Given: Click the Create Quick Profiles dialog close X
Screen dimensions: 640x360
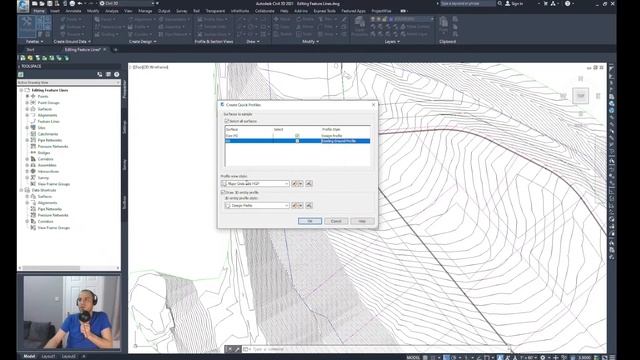Looking at the screenshot, I should (x=373, y=105).
